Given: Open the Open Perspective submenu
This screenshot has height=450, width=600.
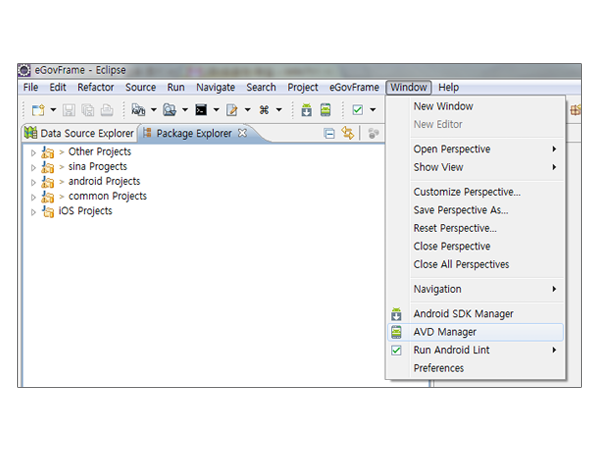Looking at the screenshot, I should point(476,149).
